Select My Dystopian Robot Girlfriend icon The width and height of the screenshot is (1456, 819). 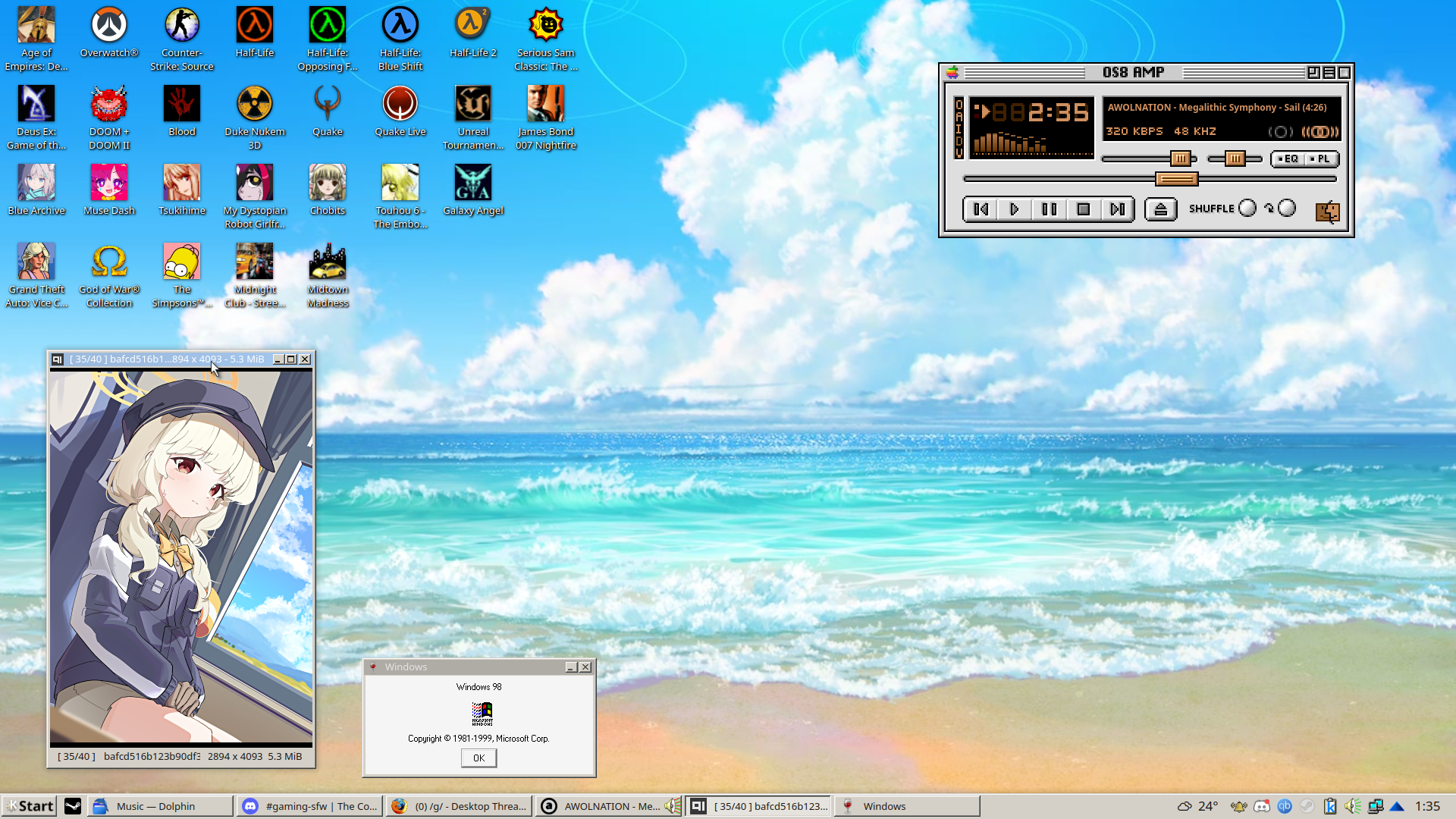[255, 196]
